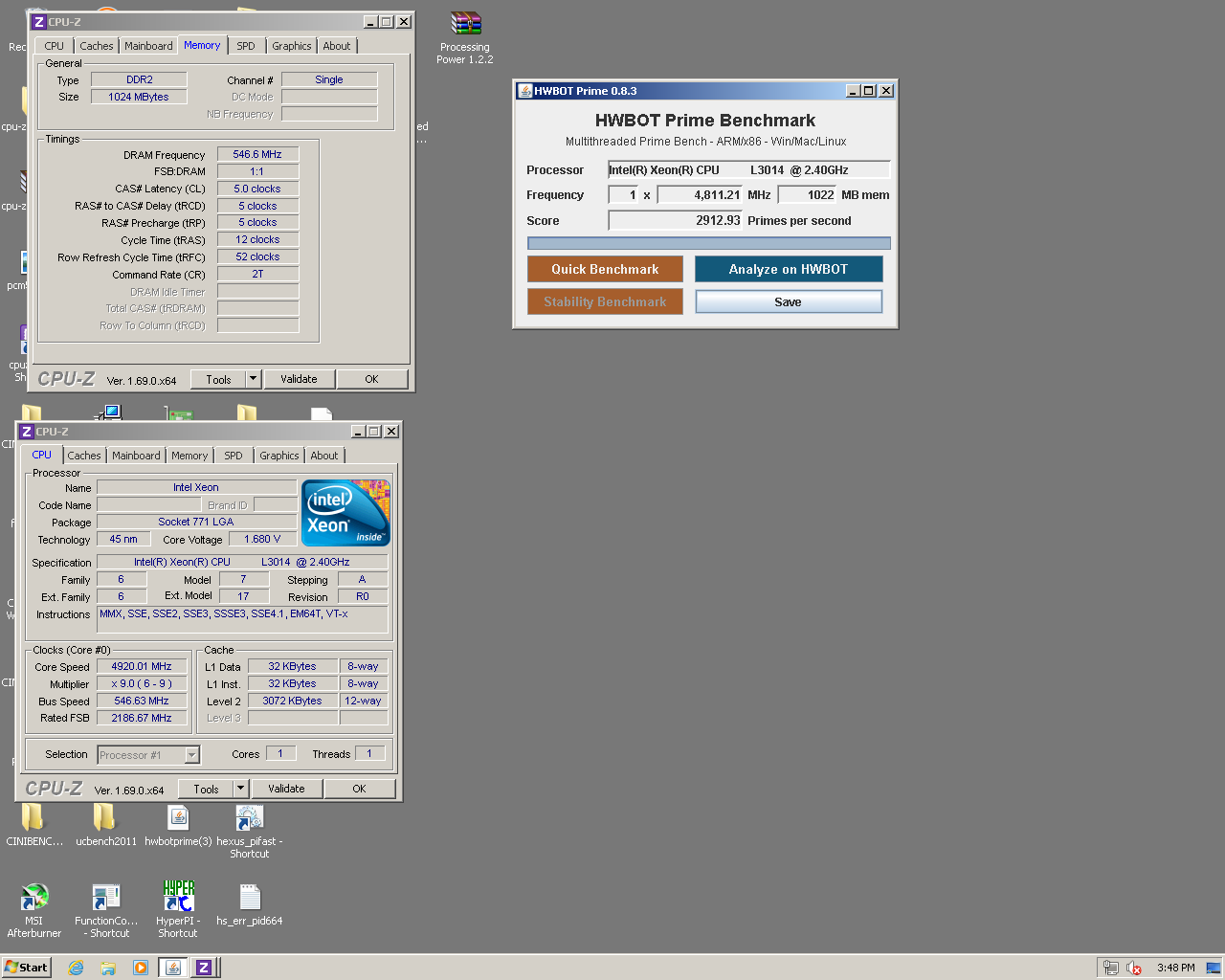Open Graphics tab in CPU window

pyautogui.click(x=278, y=456)
